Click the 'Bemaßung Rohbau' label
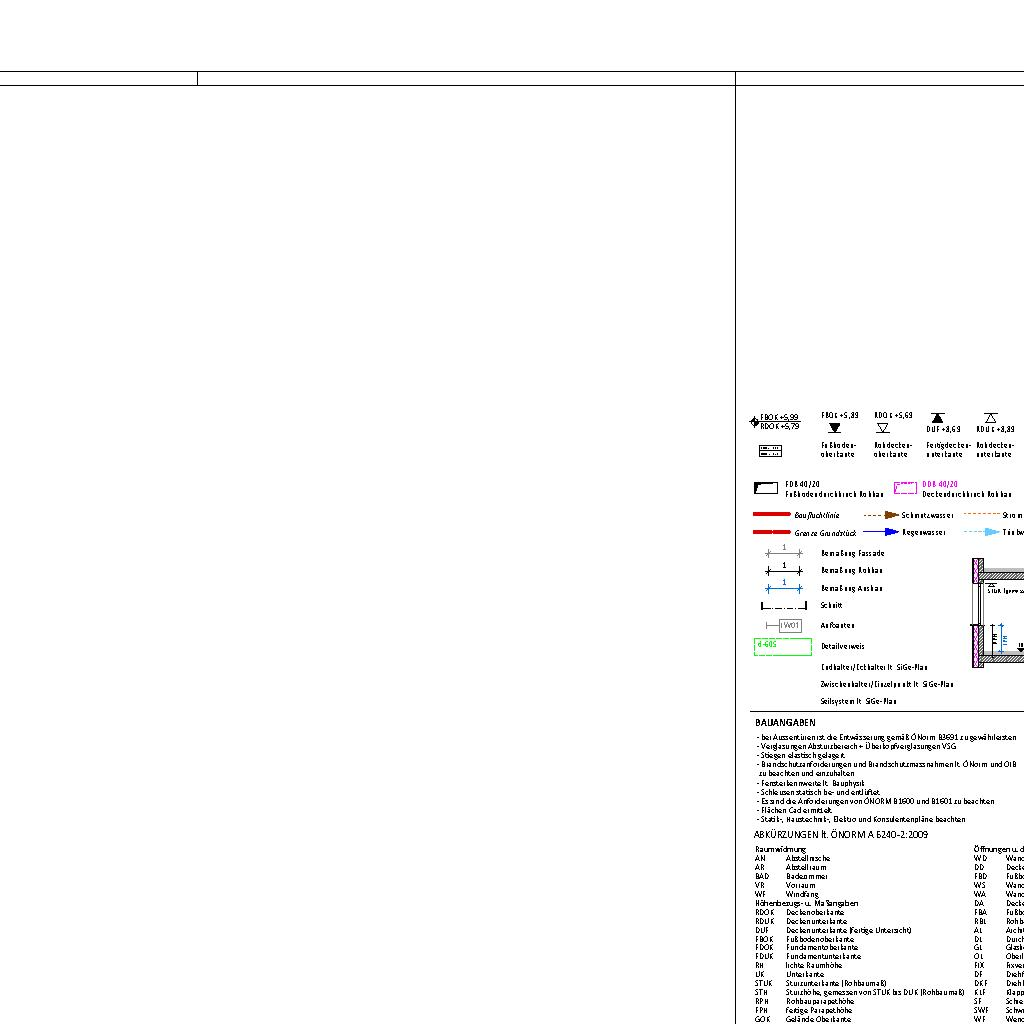Image resolution: width=1024 pixels, height=1024 pixels. tap(852, 570)
